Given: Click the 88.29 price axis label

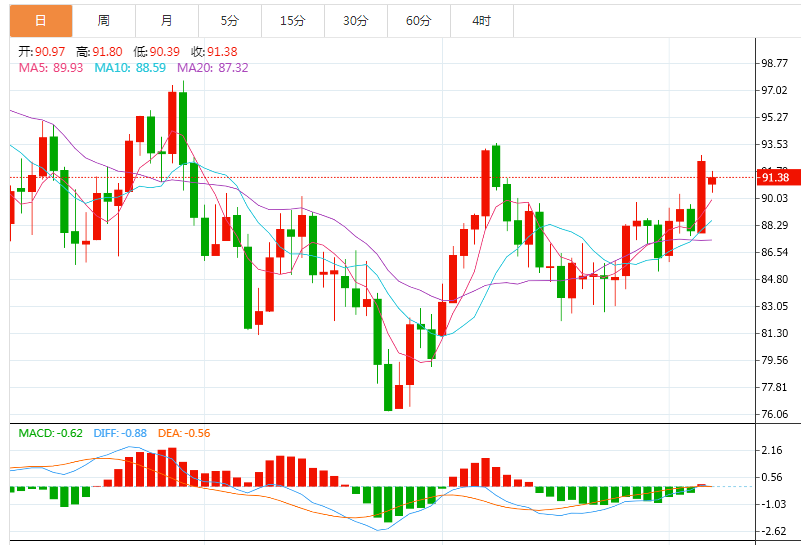Looking at the screenshot, I should [774, 225].
